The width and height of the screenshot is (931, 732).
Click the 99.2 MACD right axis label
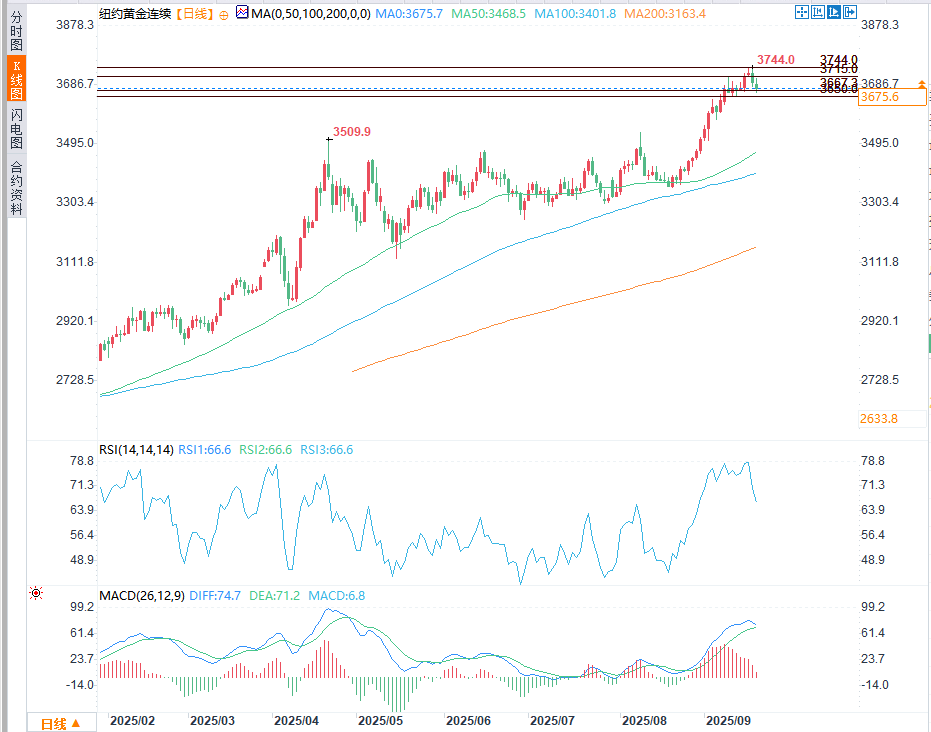click(873, 607)
